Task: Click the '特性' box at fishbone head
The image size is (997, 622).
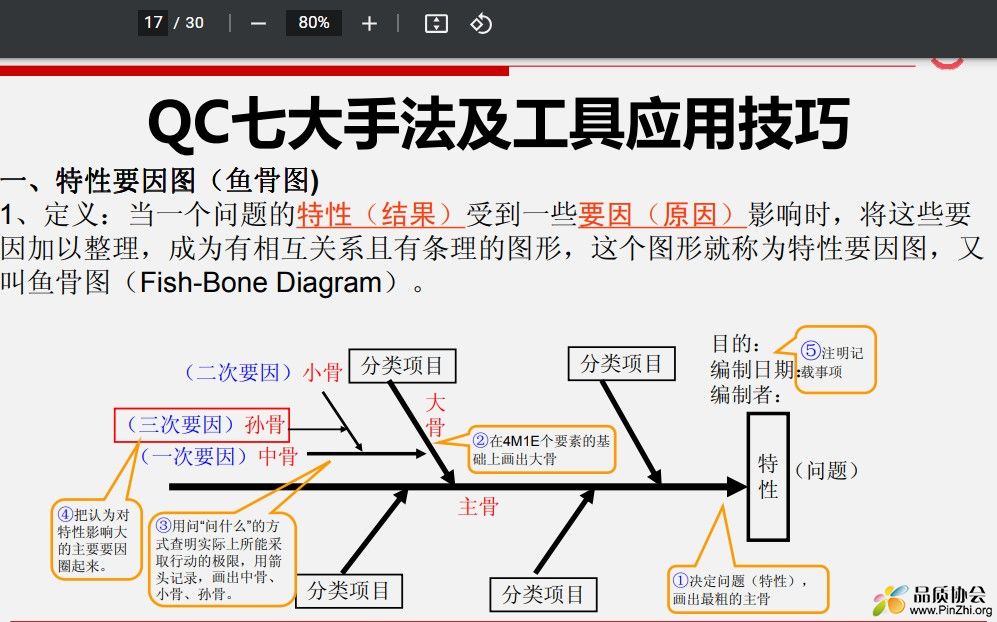Action: [768, 477]
